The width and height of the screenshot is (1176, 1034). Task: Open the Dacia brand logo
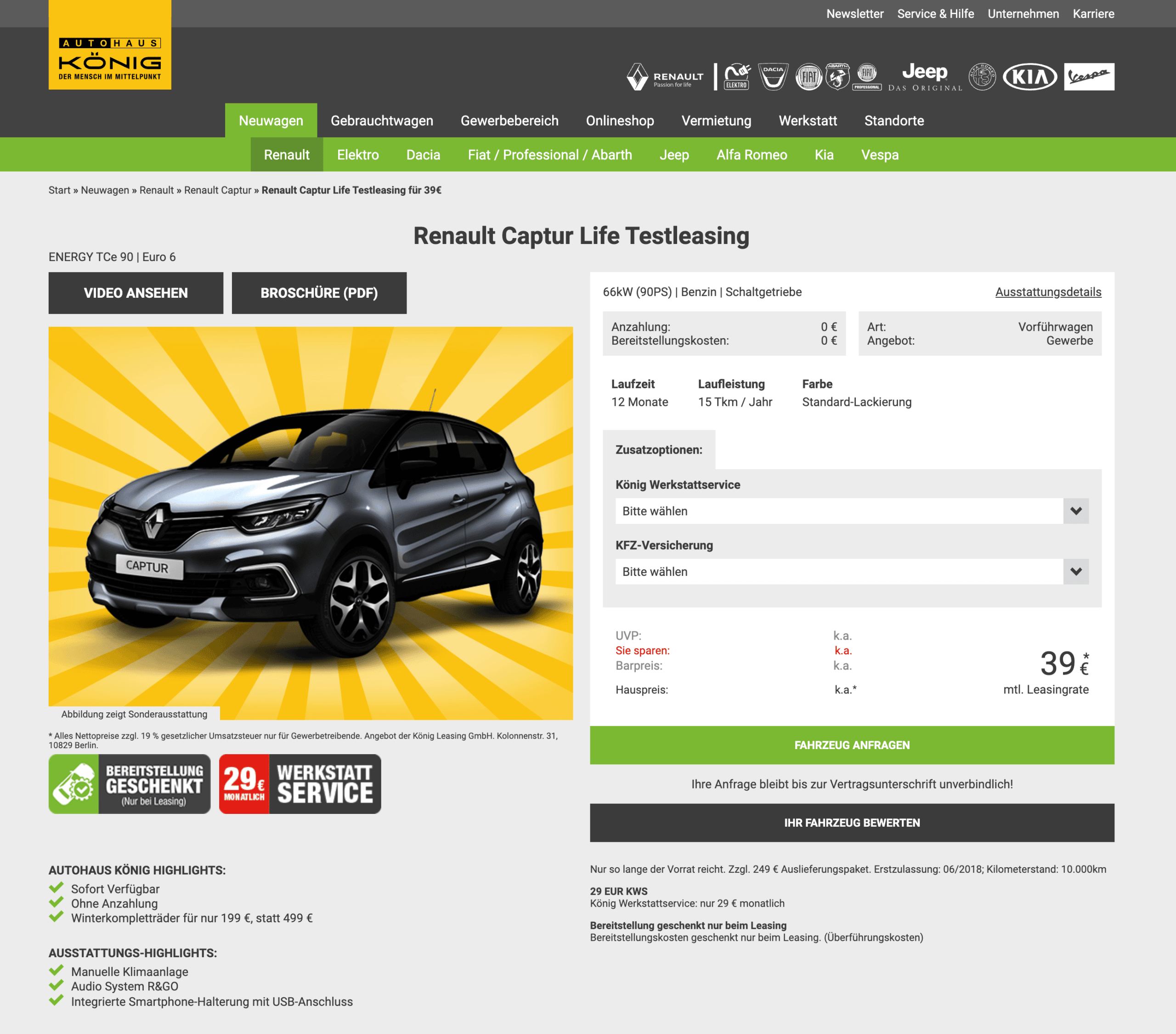coord(773,77)
